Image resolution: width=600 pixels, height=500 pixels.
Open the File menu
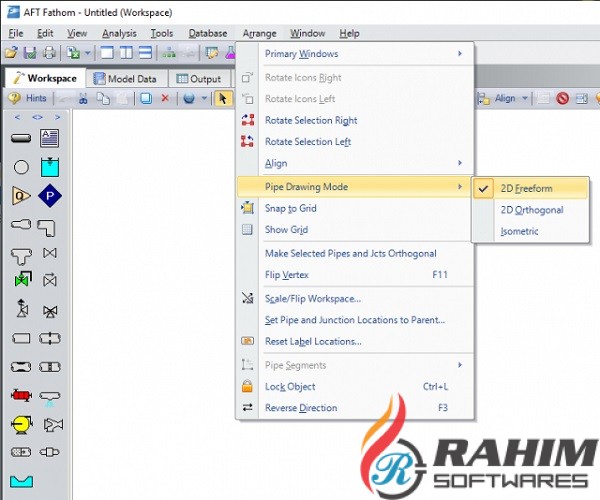16,33
